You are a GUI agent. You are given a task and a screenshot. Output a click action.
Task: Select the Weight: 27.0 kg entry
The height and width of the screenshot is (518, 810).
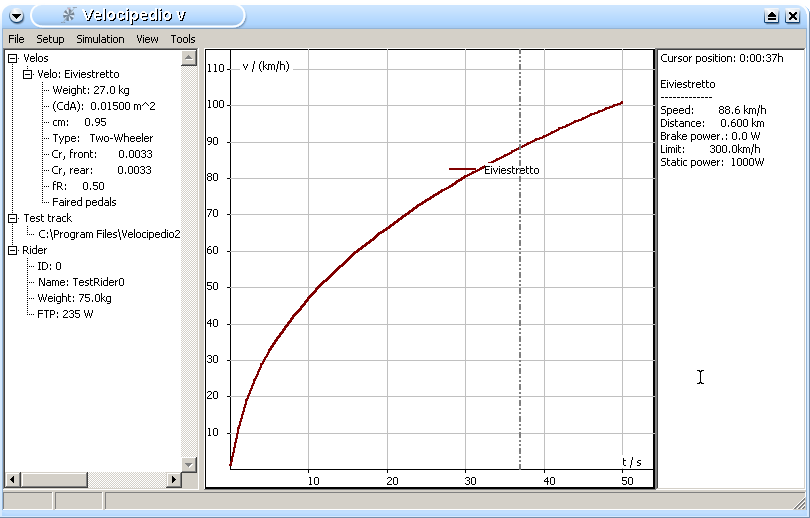pyautogui.click(x=91, y=90)
